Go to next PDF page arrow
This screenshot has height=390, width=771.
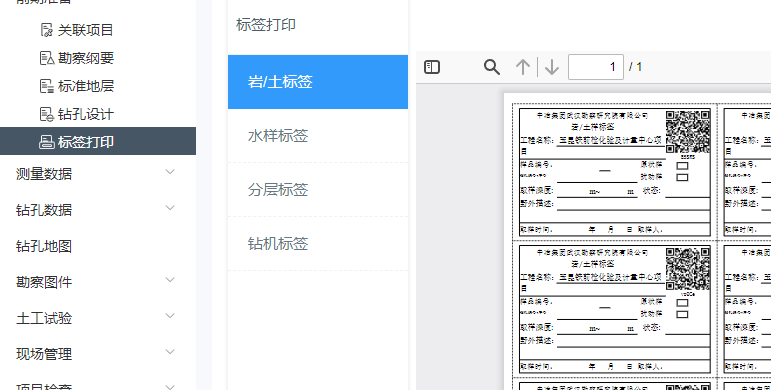552,67
